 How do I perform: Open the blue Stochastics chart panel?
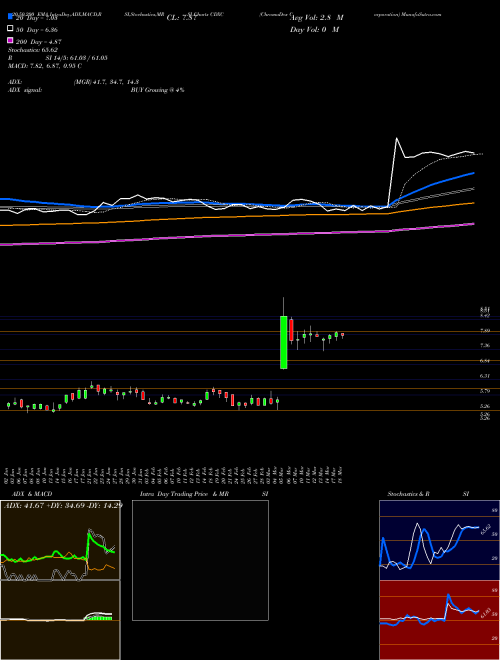[x=439, y=540]
